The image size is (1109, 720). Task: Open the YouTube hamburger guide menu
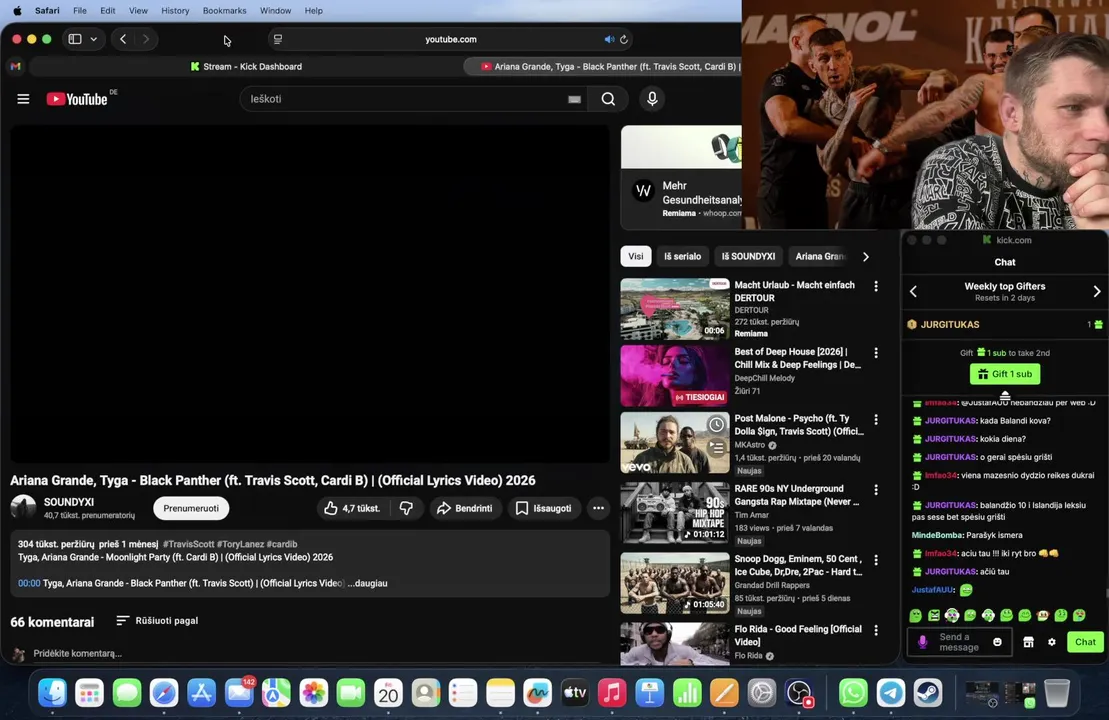click(23, 99)
